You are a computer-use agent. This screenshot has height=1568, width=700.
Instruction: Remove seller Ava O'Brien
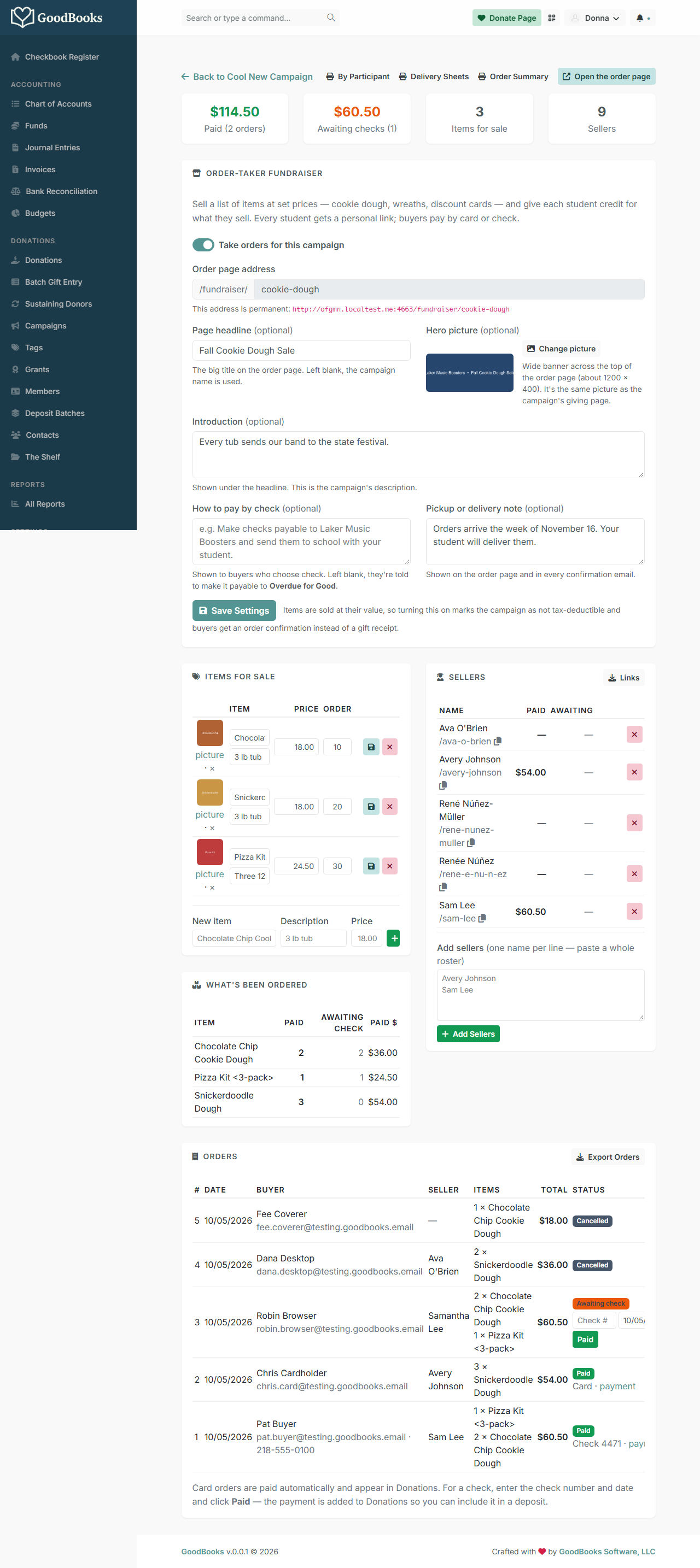(634, 734)
